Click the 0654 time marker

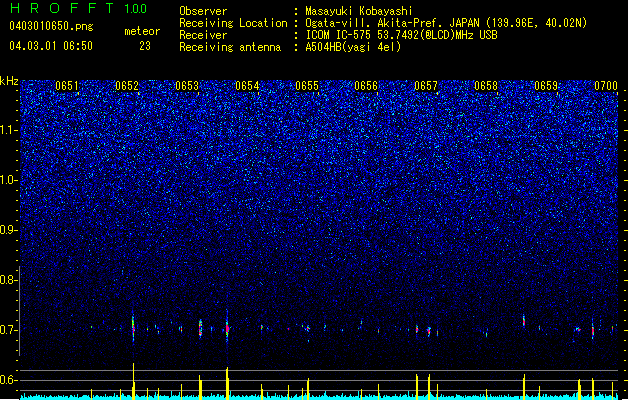click(x=247, y=86)
